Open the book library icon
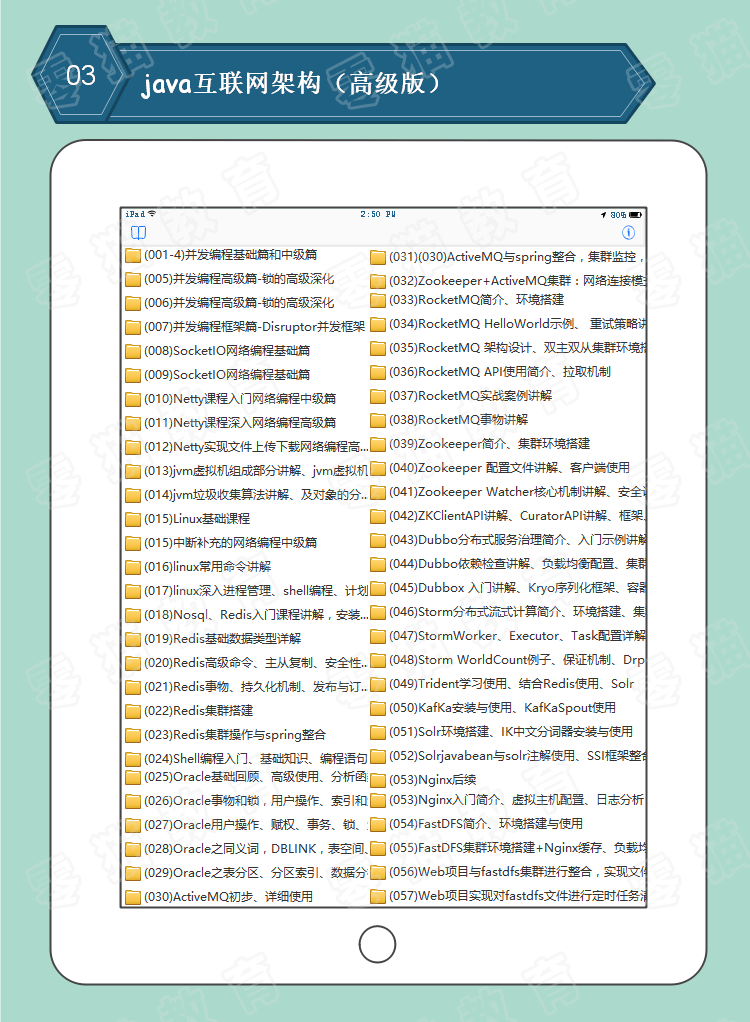Viewport: 750px width, 1022px height. tap(139, 233)
